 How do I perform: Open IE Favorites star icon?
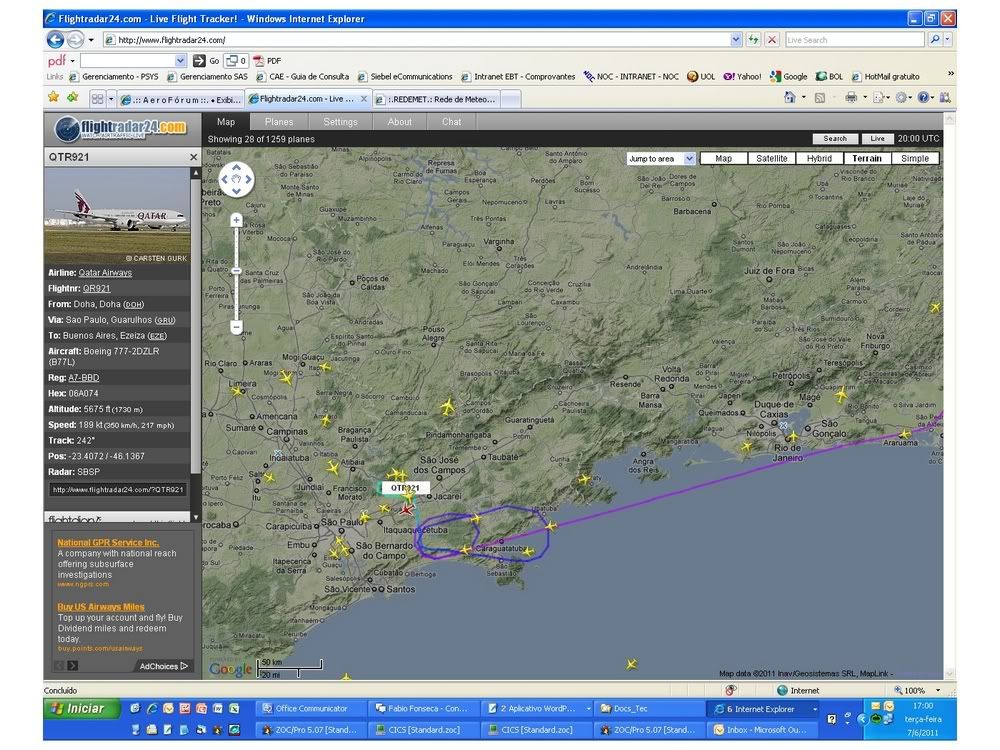(53, 98)
